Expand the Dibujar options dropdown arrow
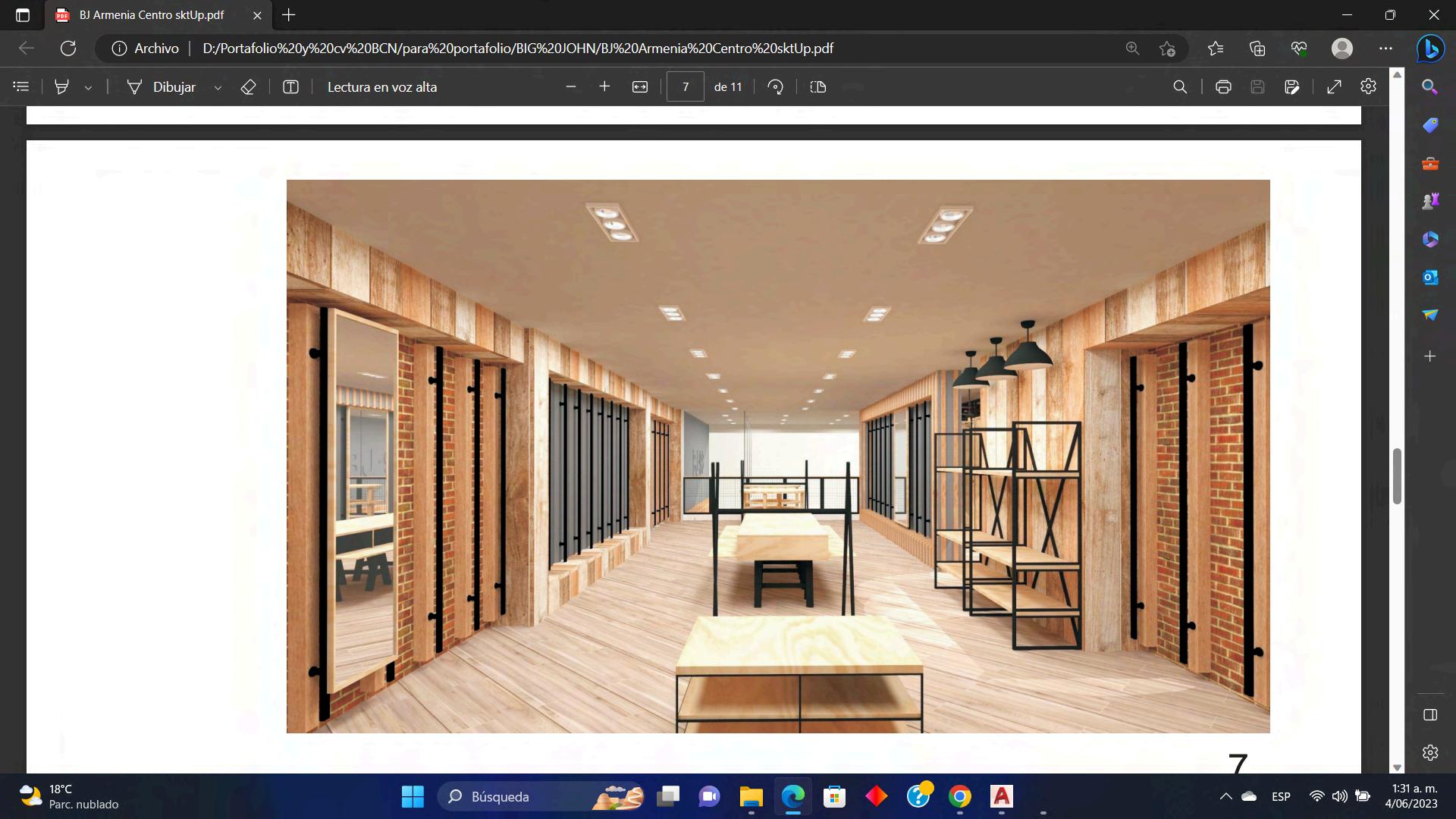Screen dimensions: 1456x819 click(x=218, y=87)
